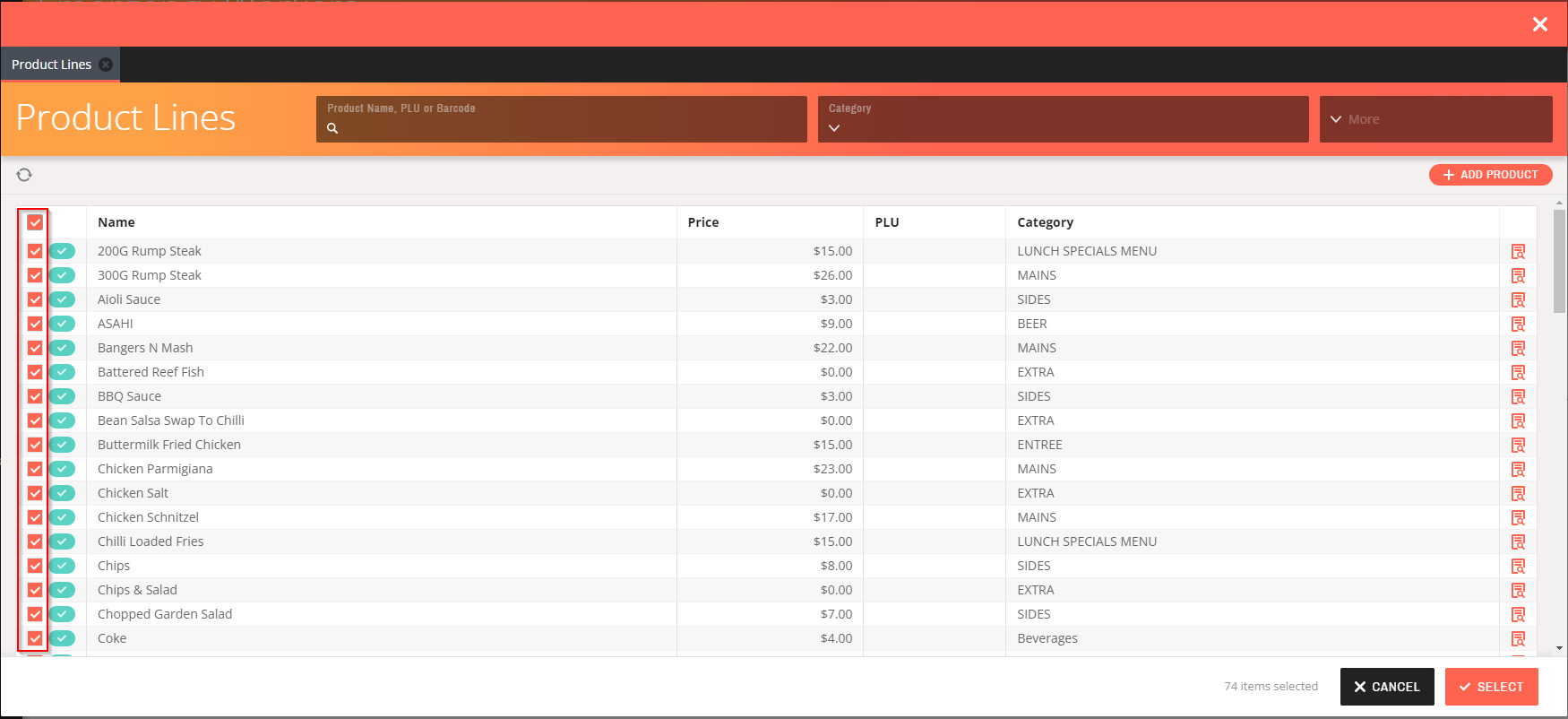
Task: Uncheck the 200G Rump Steak checkbox
Action: coord(35,251)
